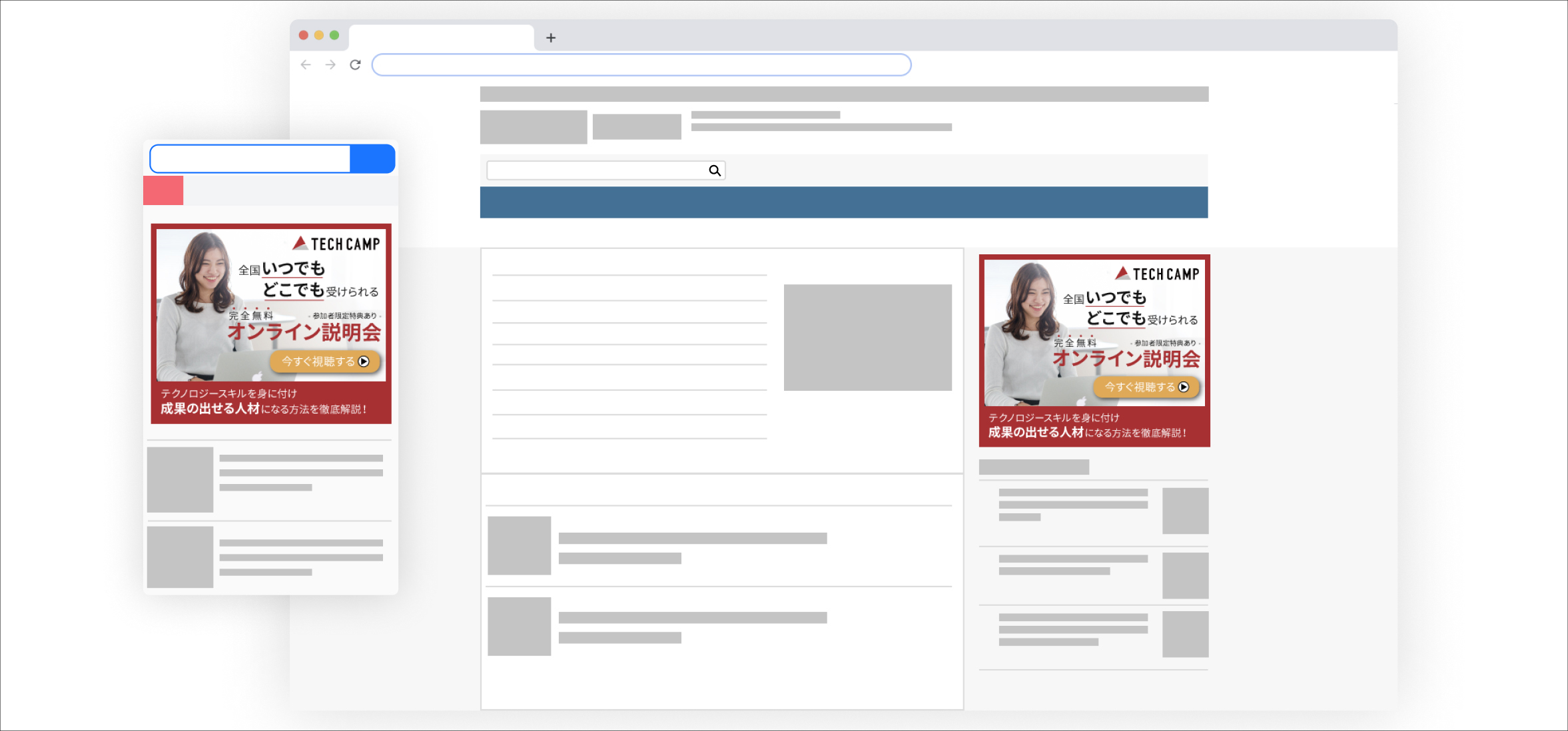Click the browser forward arrow
Image resolution: width=1568 pixels, height=731 pixels.
click(x=330, y=65)
